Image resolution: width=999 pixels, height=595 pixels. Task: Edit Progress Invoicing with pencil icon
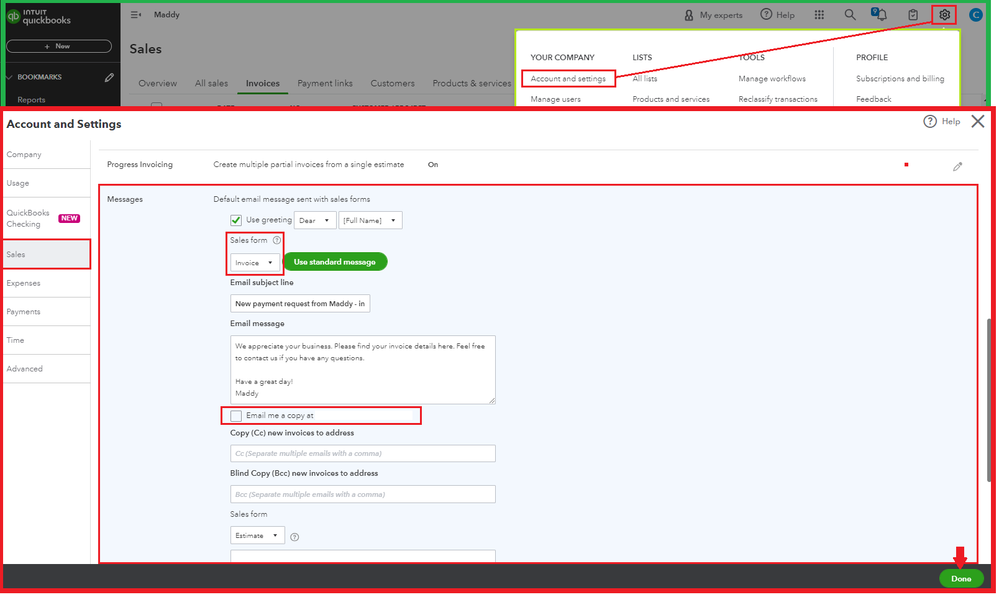(957, 166)
